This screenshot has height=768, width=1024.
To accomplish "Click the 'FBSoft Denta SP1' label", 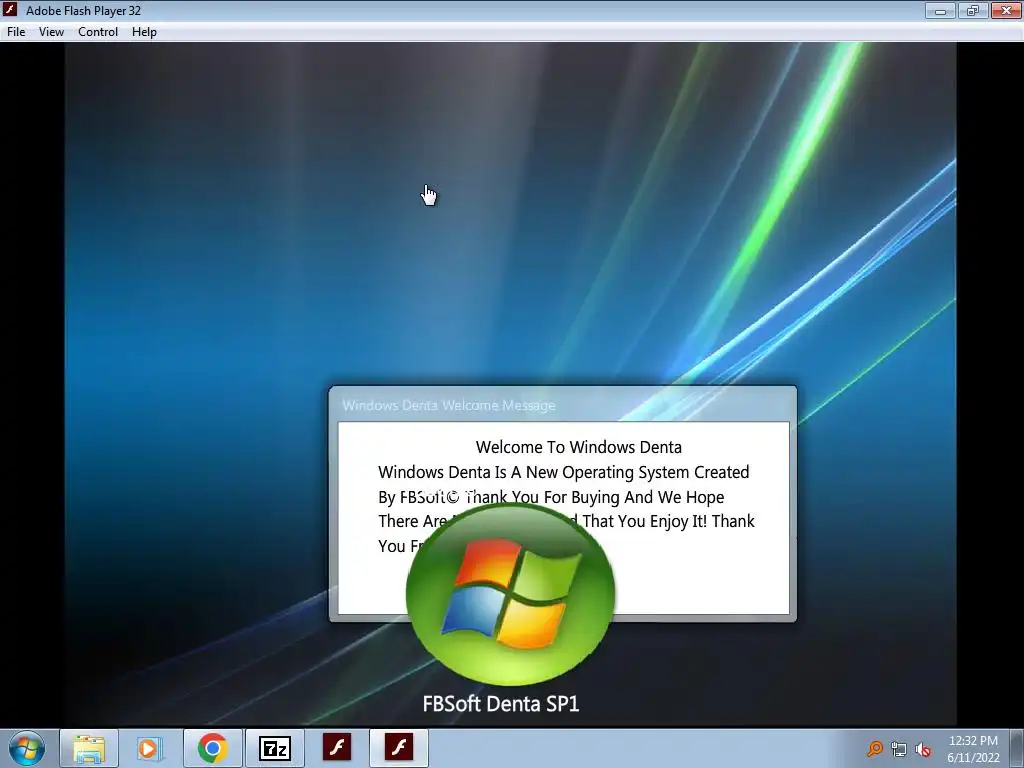I will pyautogui.click(x=501, y=704).
